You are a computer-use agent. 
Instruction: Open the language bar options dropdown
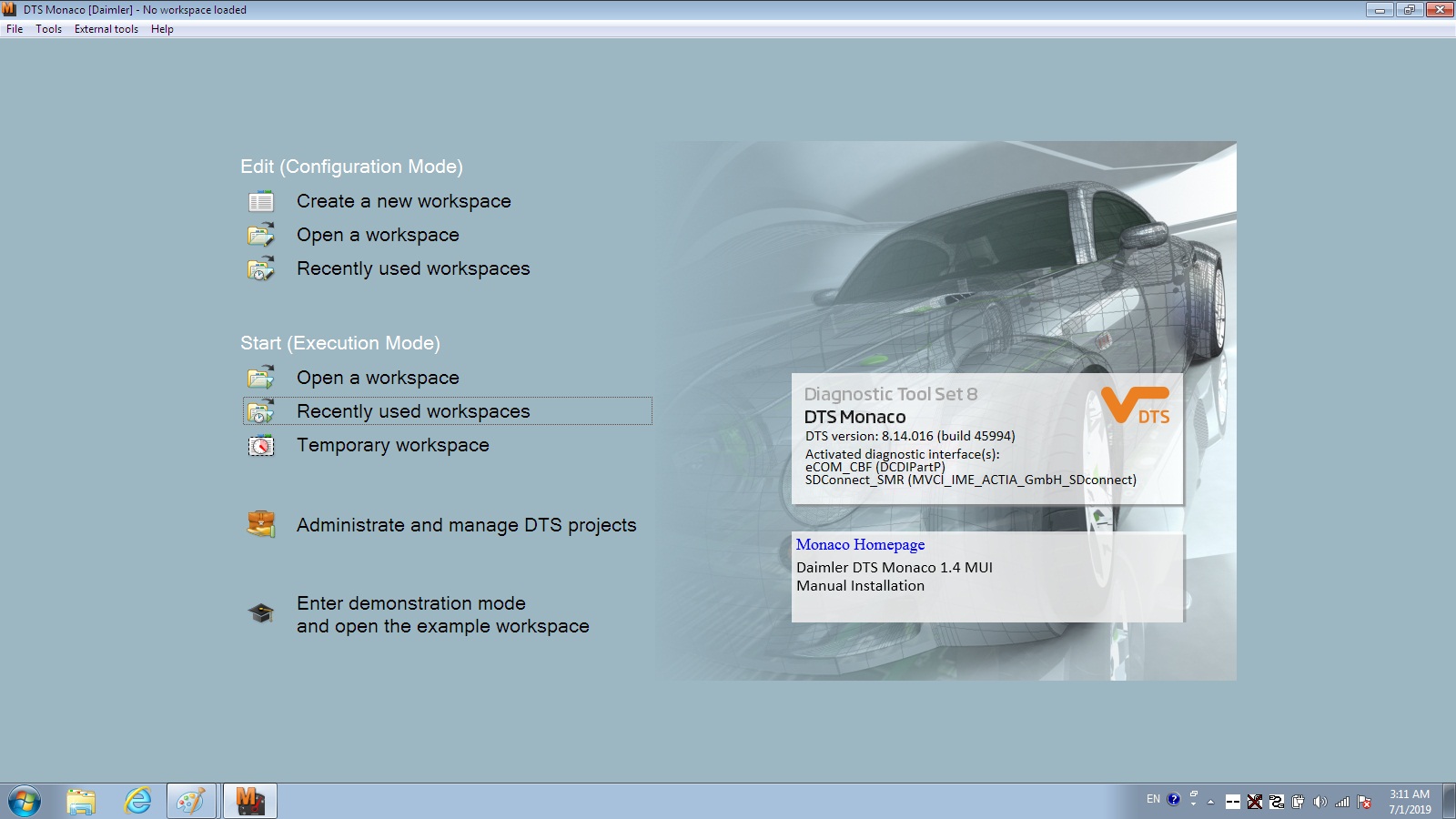tap(1193, 804)
